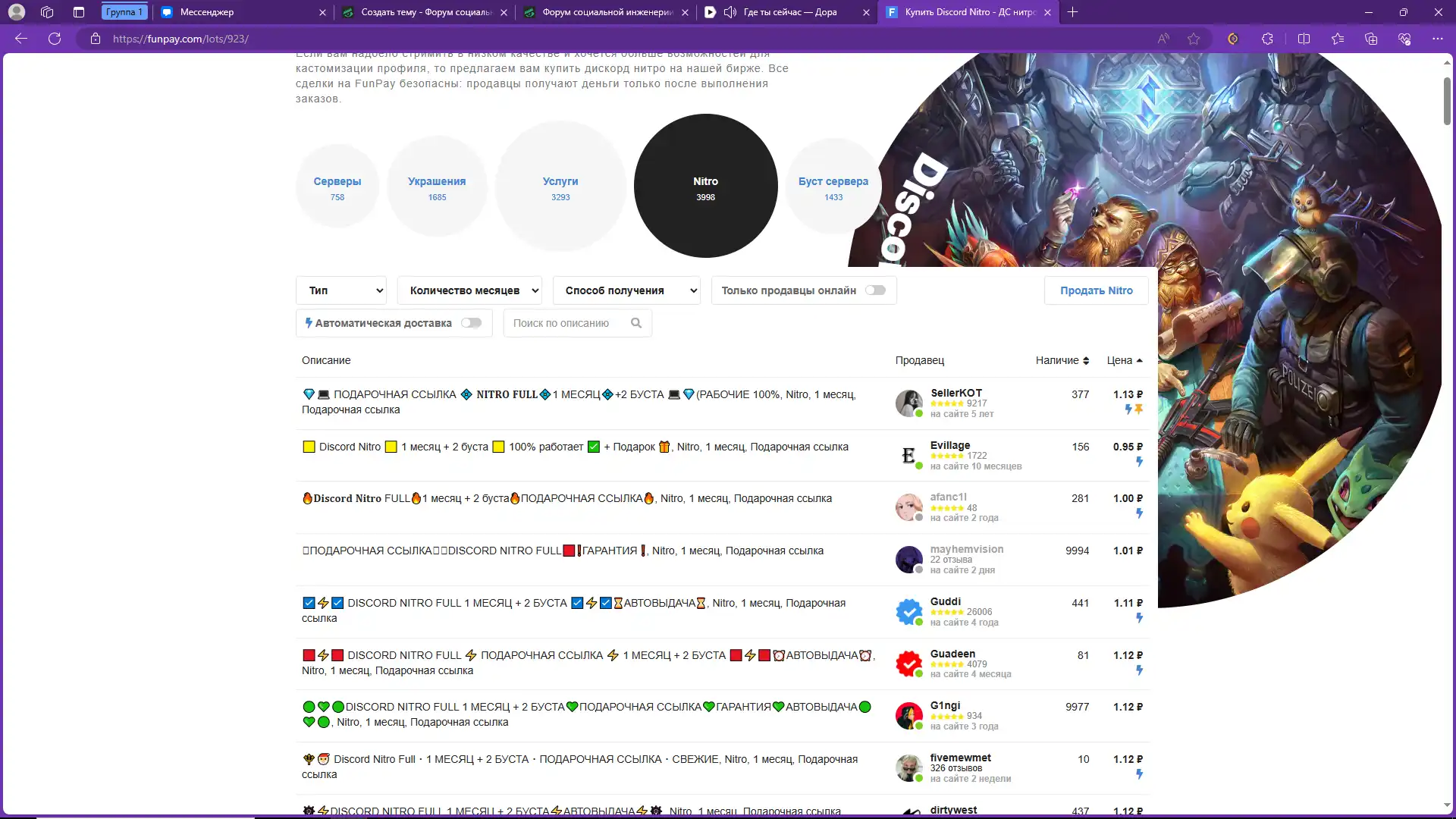Open Evillage's Discord Nitro listing
The height and width of the screenshot is (819, 1456).
click(x=575, y=447)
